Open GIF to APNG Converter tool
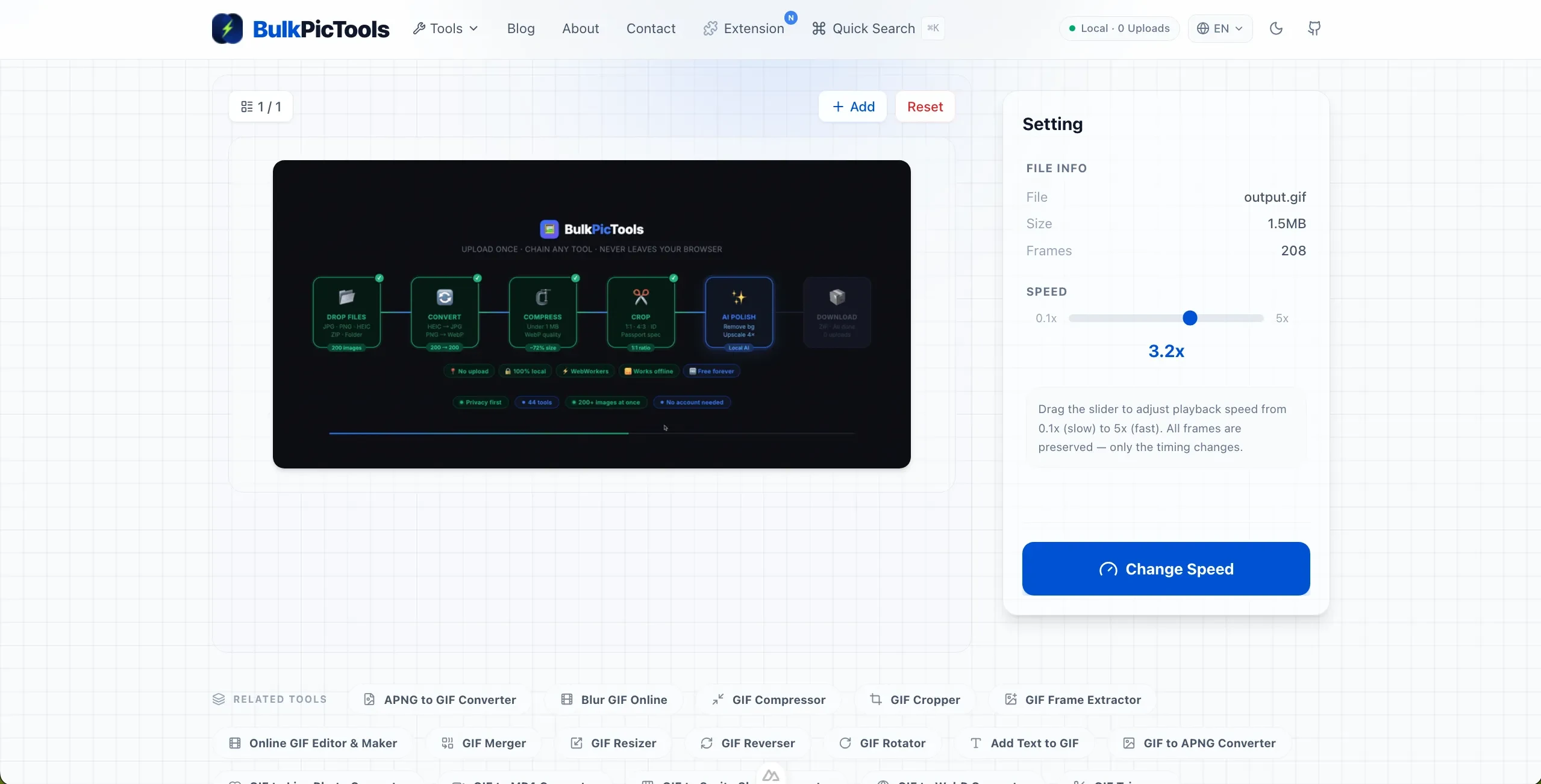Viewport: 1541px width, 784px height. click(x=1199, y=742)
